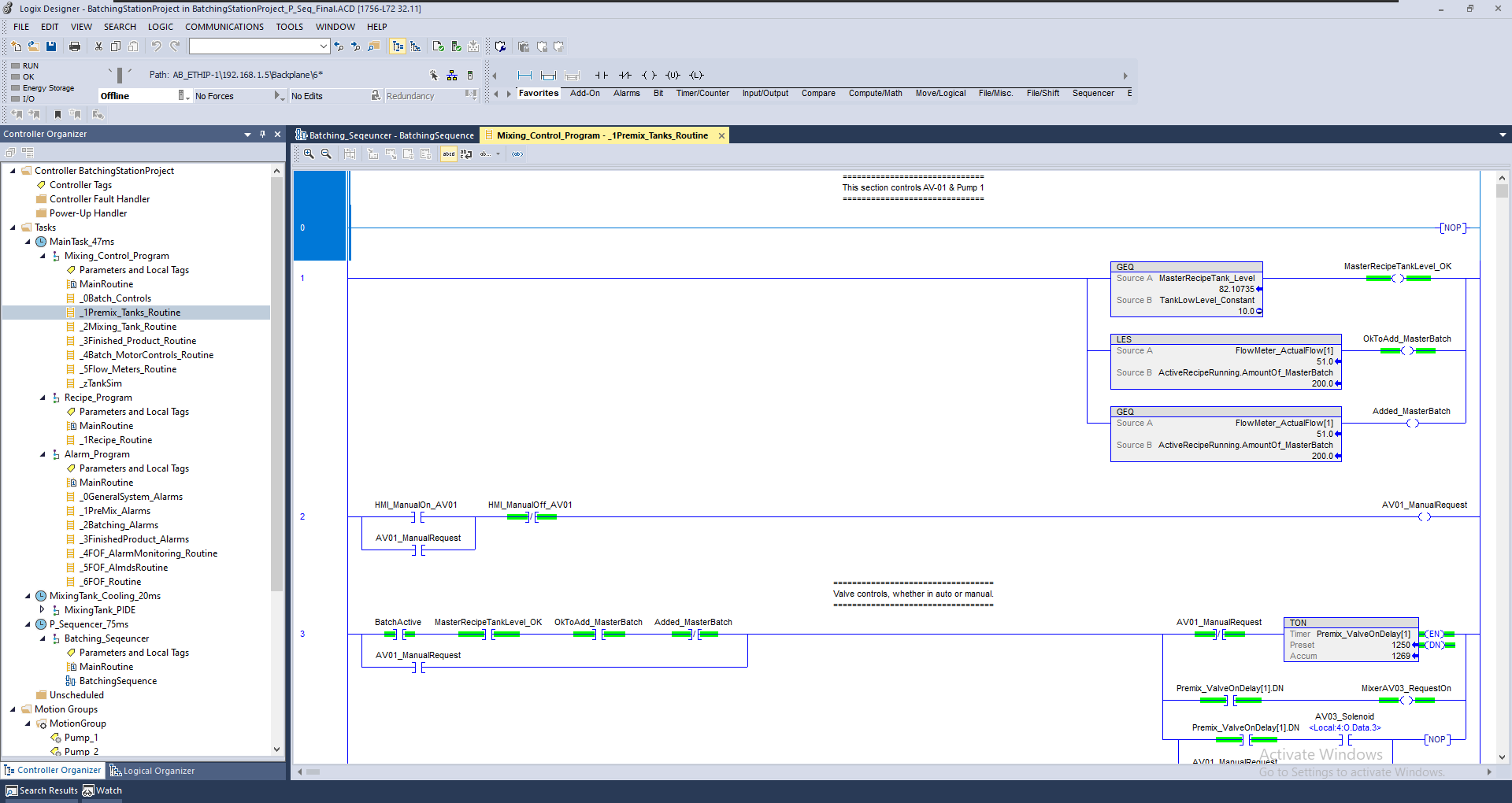Click the Cut scissors icon

click(x=98, y=46)
